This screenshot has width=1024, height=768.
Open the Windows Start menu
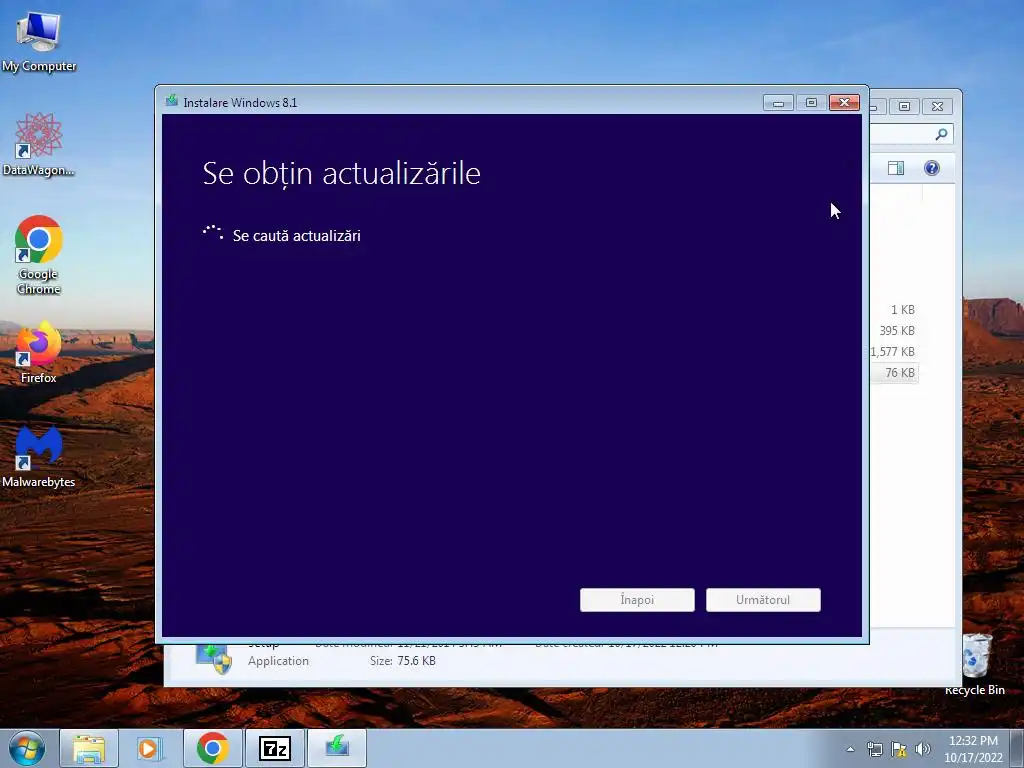tap(27, 748)
